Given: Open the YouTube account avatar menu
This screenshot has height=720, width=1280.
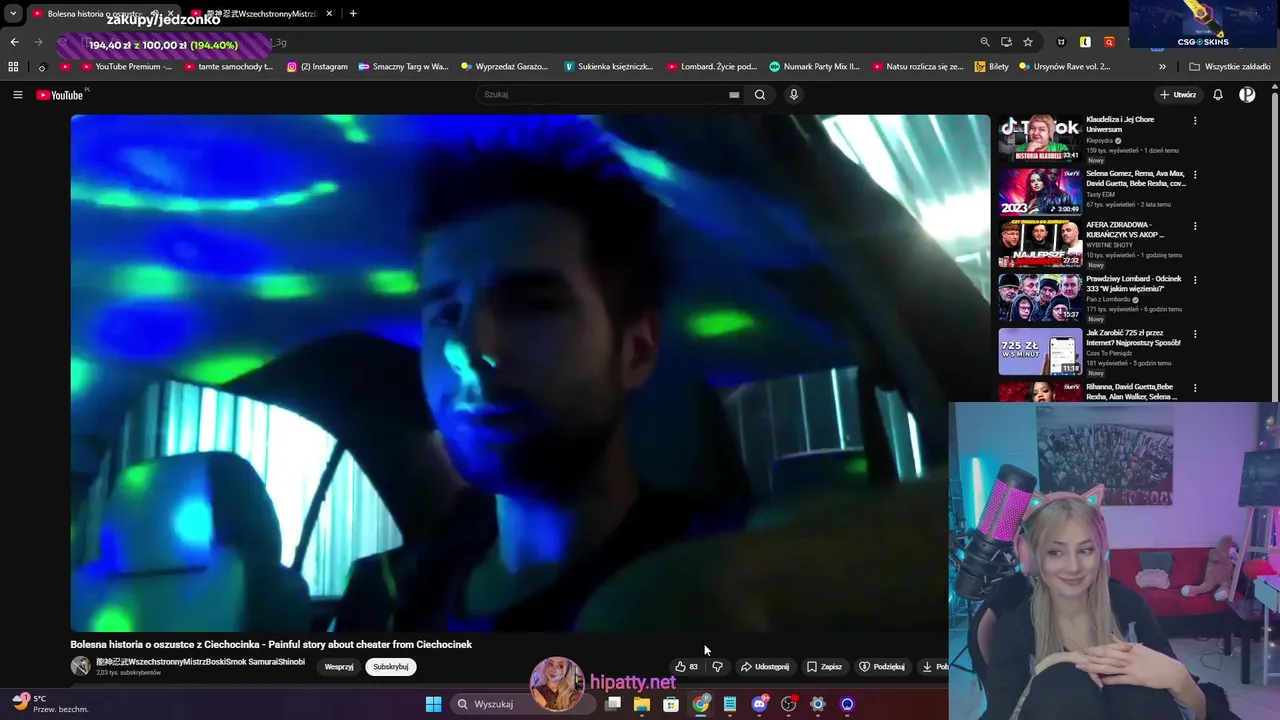Looking at the screenshot, I should tap(1247, 95).
